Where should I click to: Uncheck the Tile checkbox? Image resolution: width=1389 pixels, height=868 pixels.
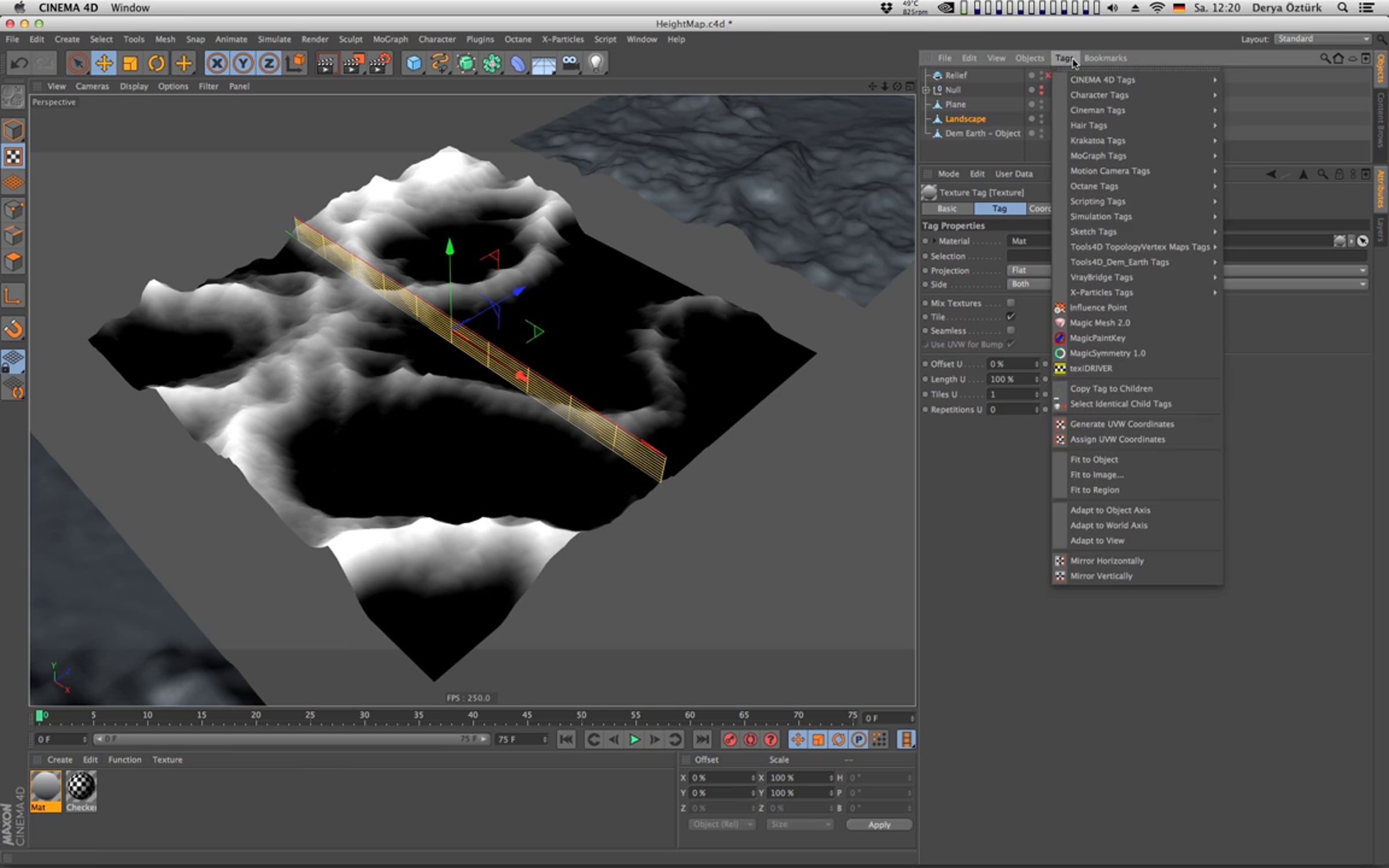click(1010, 317)
